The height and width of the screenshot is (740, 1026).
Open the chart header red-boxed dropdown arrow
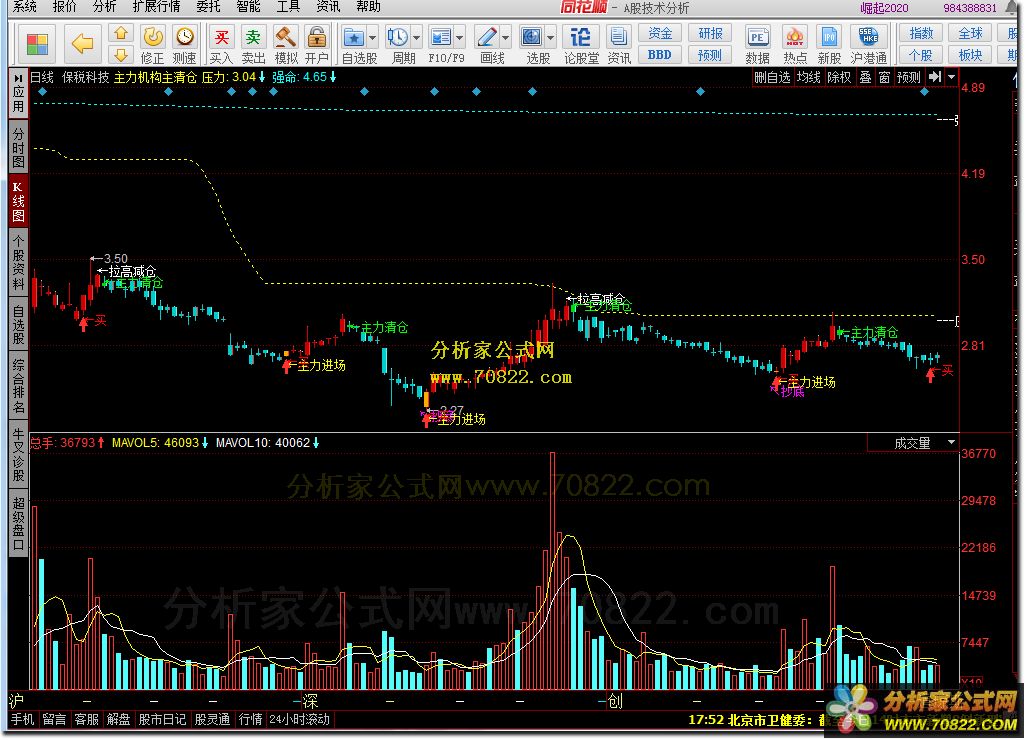point(951,77)
